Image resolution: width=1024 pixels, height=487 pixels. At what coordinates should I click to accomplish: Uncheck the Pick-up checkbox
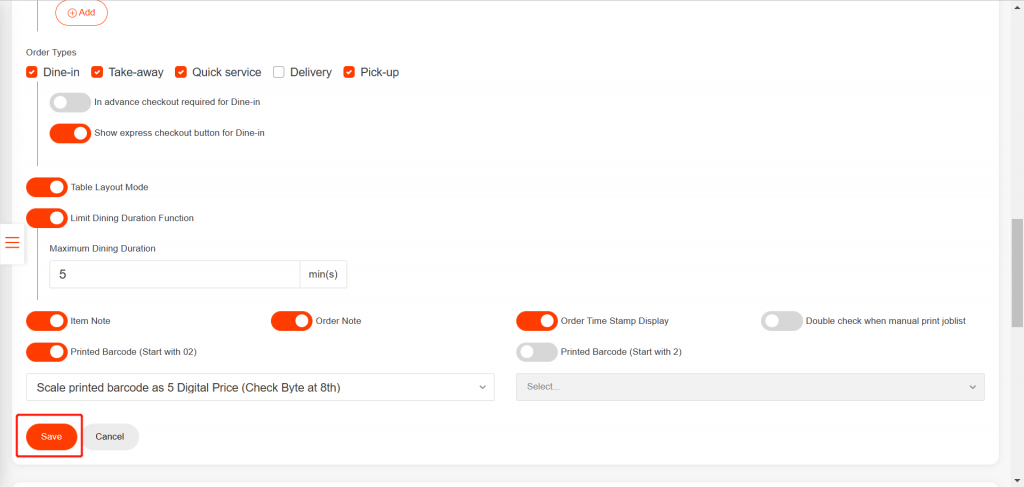349,72
